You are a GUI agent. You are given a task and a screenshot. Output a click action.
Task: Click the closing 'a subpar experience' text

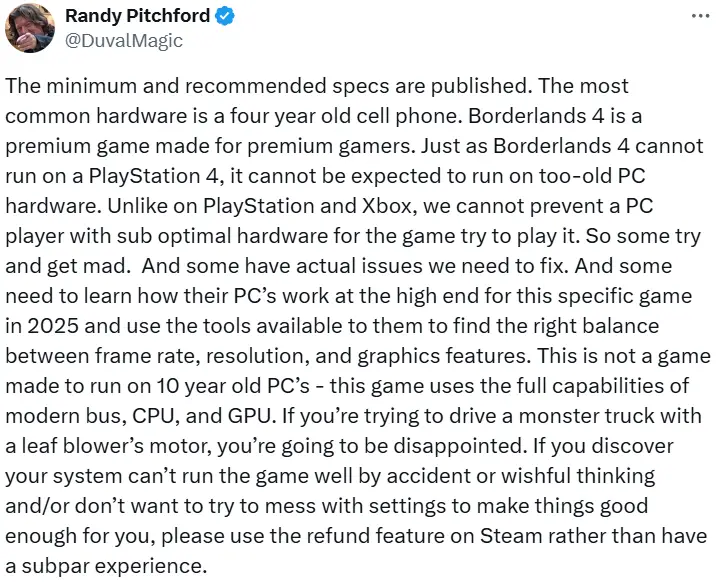106,566
